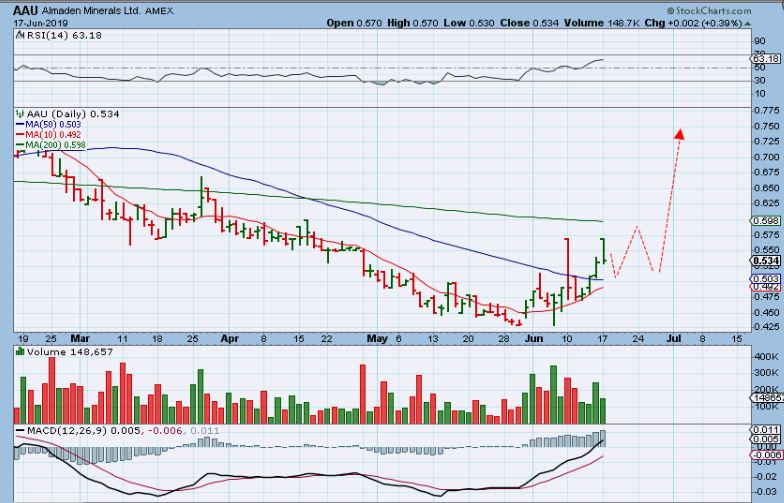The image size is (784, 503).
Task: Click the AAU (Daily) candlestick legend icon
Action: tap(20, 114)
